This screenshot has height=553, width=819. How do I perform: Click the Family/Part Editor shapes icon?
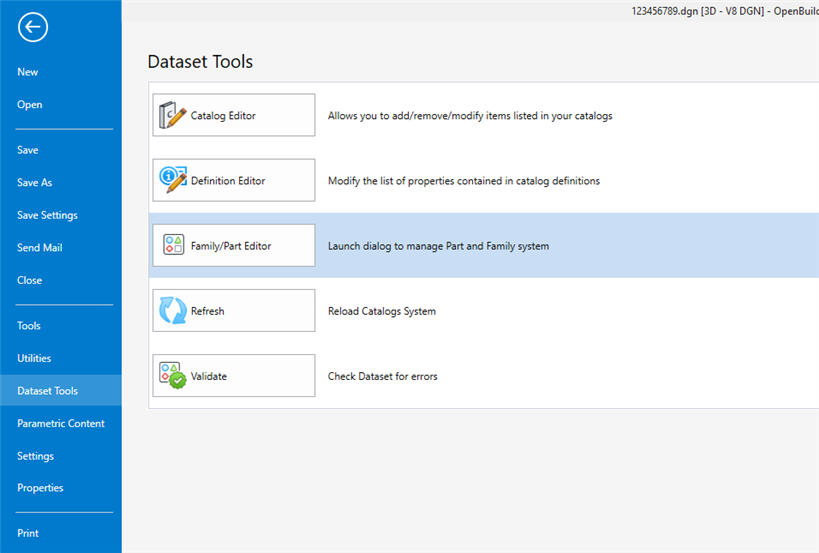click(x=172, y=246)
